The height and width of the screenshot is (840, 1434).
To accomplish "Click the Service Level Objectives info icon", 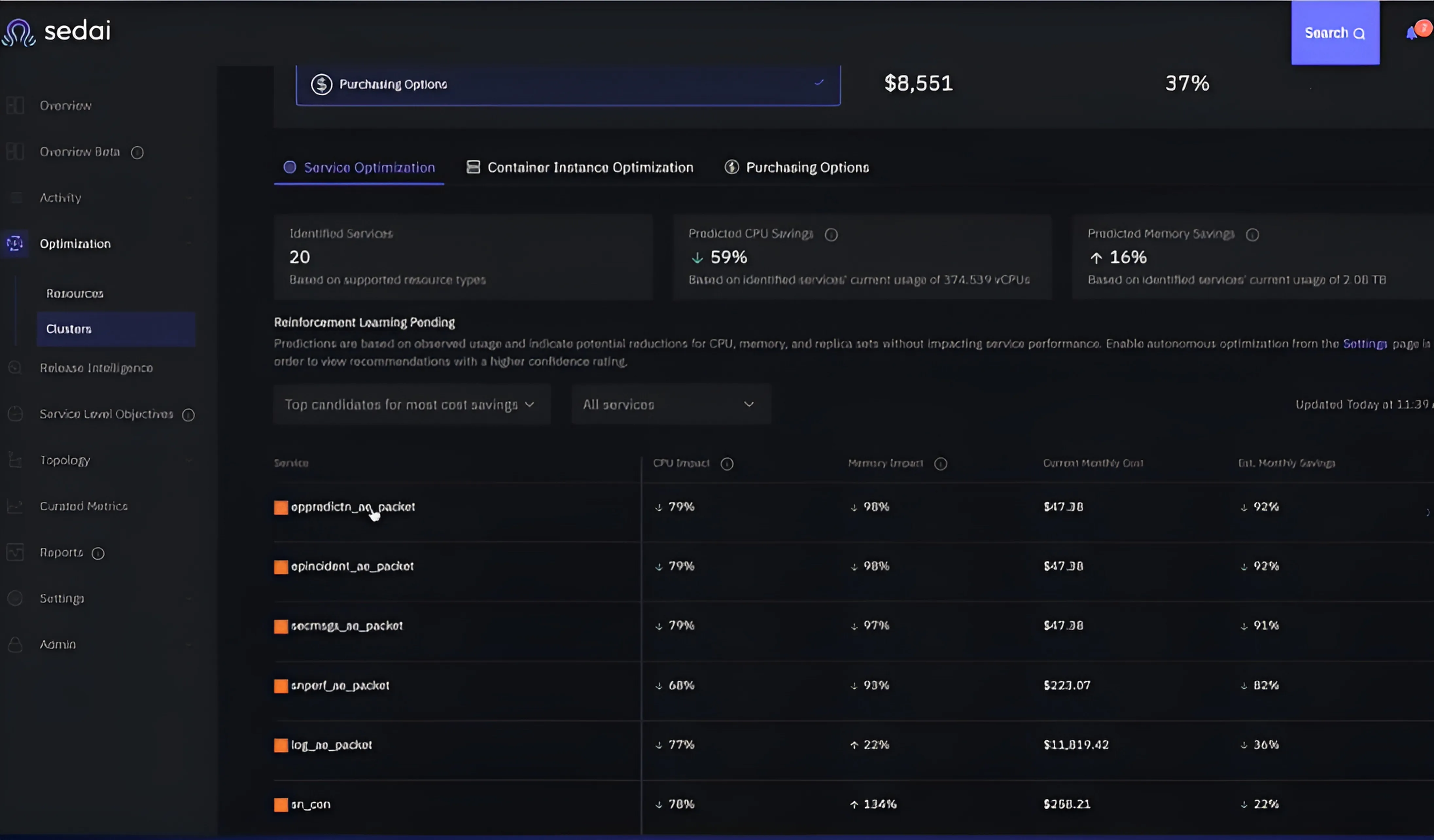I will (x=188, y=415).
